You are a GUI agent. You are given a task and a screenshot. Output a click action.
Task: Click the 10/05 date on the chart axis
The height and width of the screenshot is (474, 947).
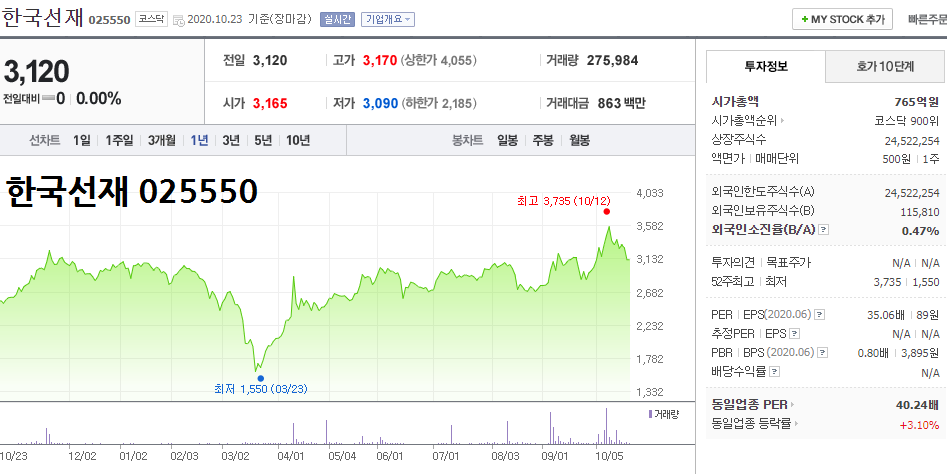609,455
